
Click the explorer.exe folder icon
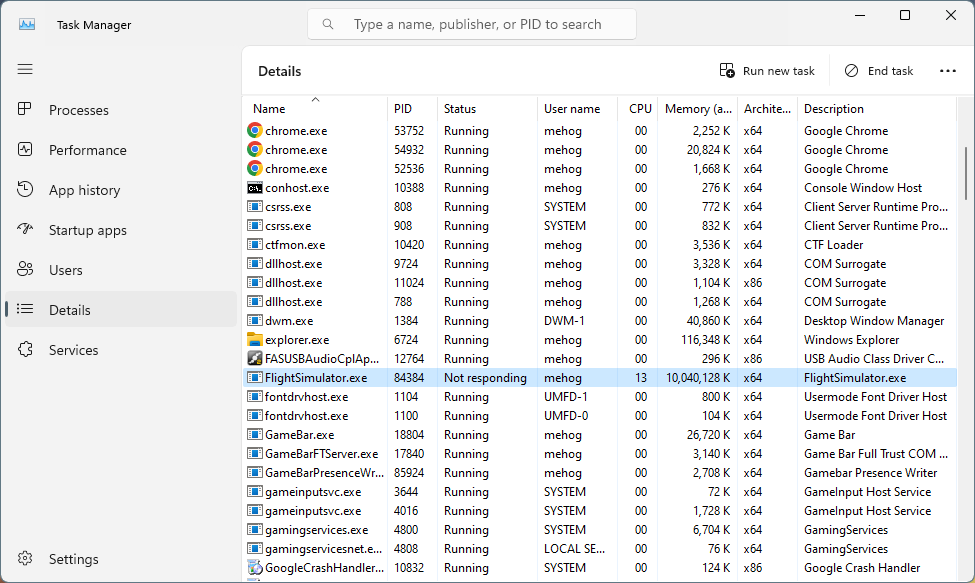[254, 339]
